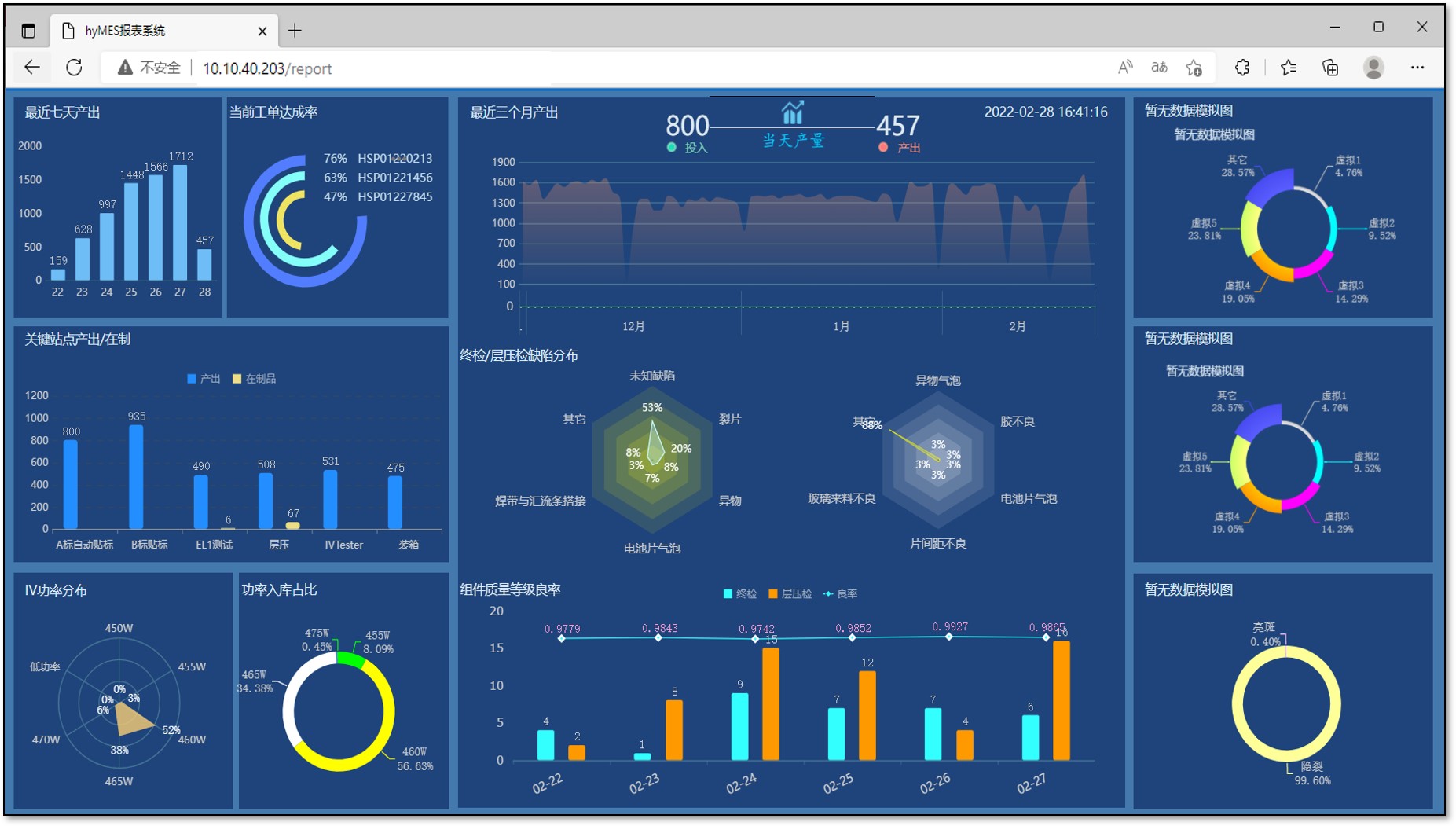This screenshot has width=1456, height=826.
Task: Select work order HSP01220213
Action: 394,158
